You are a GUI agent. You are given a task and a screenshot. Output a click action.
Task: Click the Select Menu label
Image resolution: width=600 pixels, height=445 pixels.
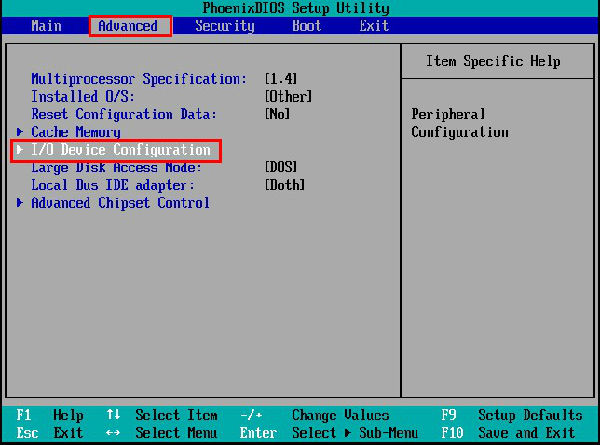point(176,433)
